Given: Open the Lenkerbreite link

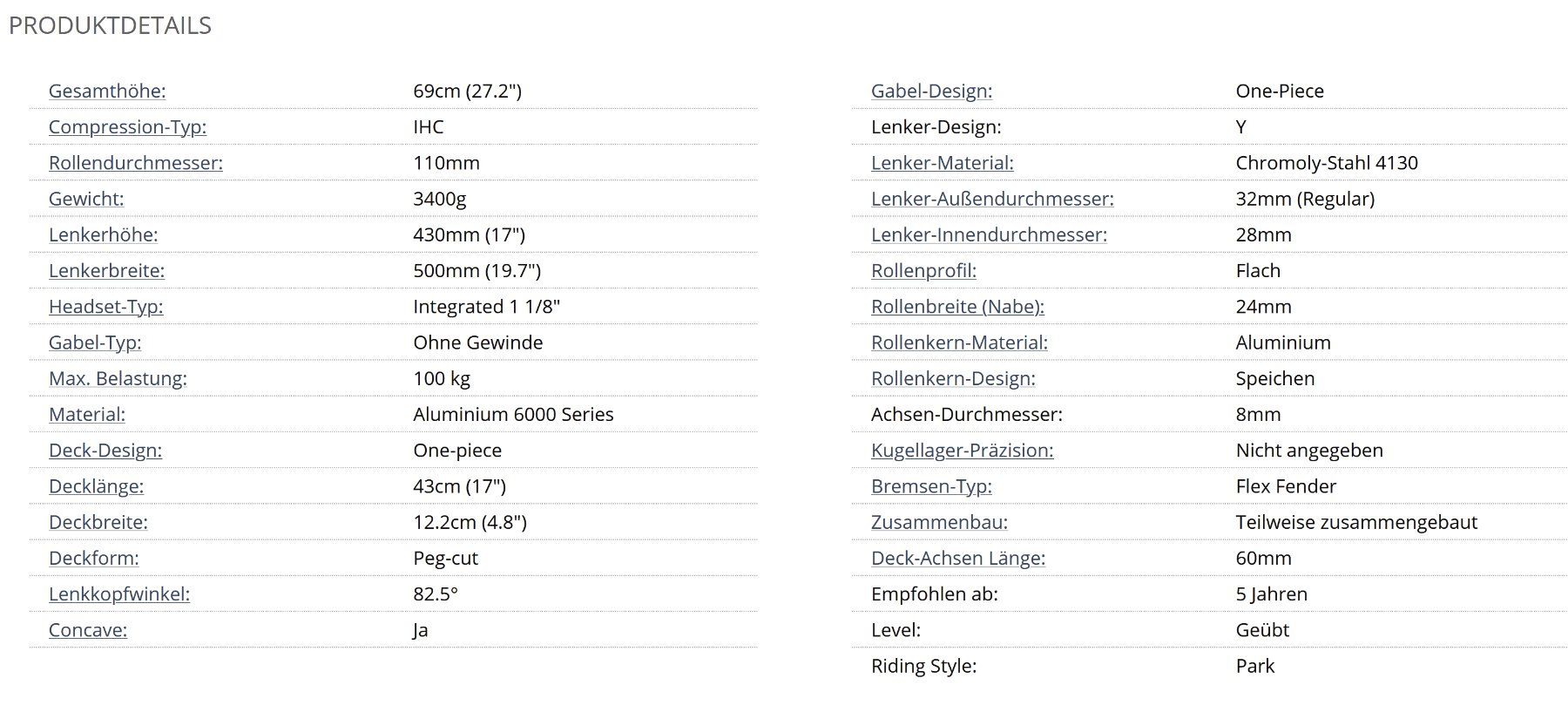Looking at the screenshot, I should coord(106,270).
